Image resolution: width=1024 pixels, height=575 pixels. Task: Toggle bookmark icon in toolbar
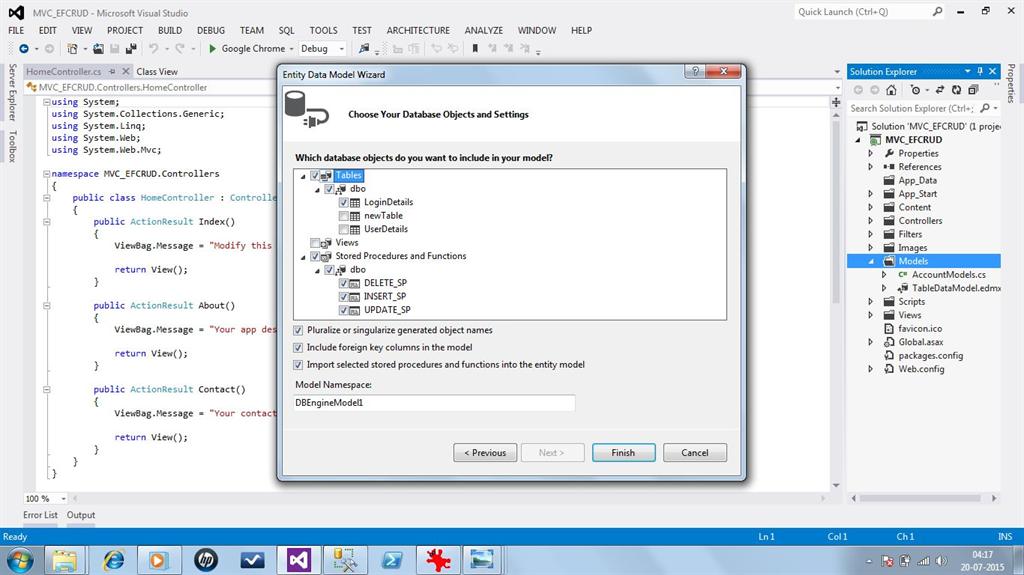pyautogui.click(x=475, y=48)
